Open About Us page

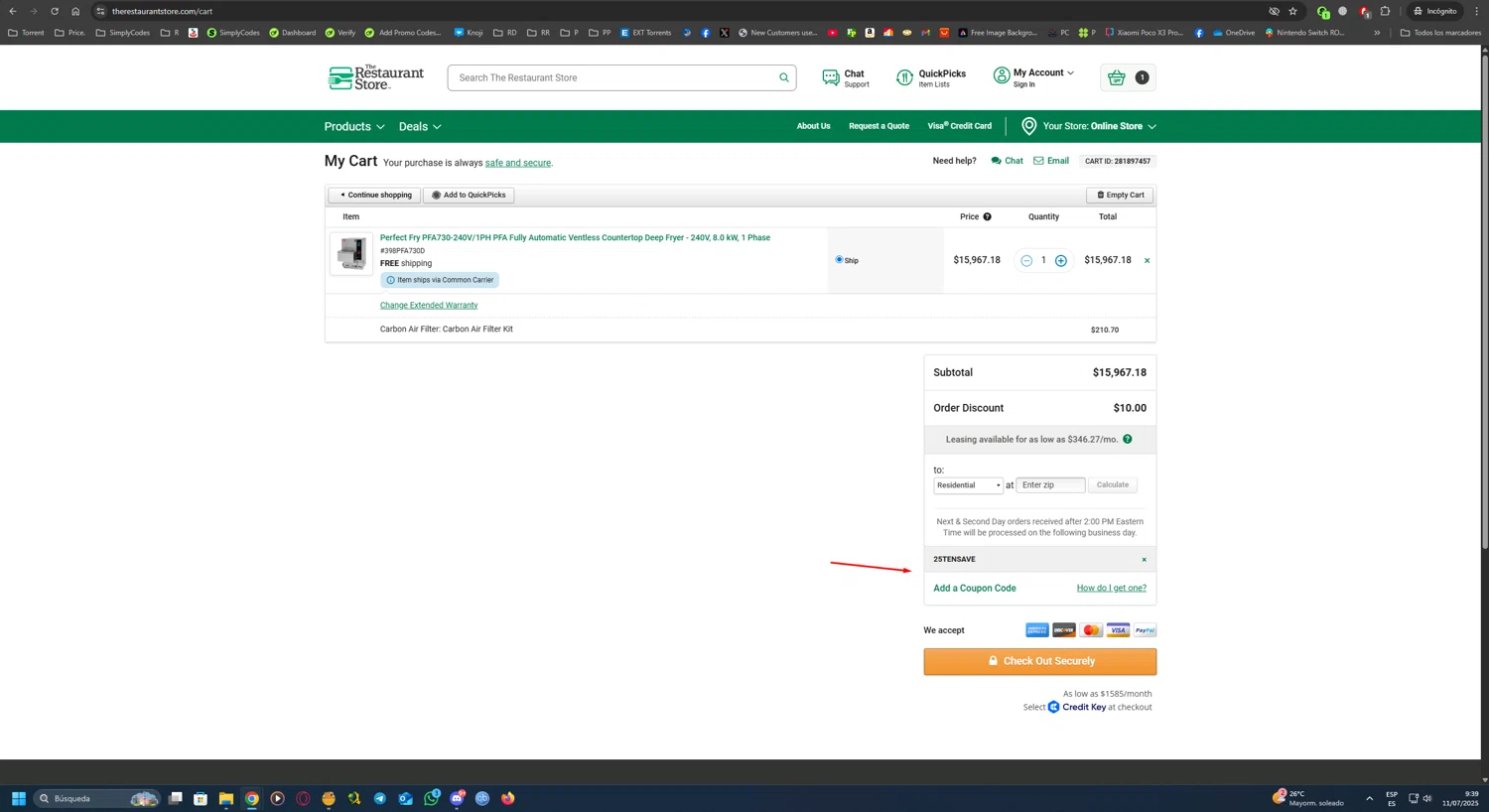pyautogui.click(x=813, y=126)
